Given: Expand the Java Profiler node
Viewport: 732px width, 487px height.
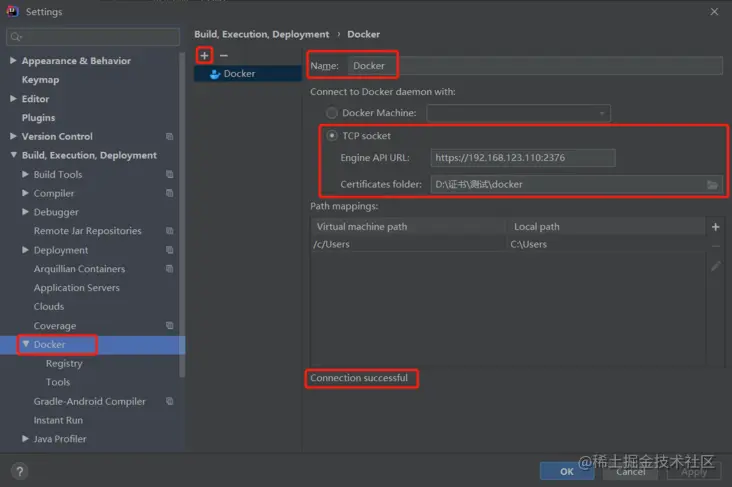Looking at the screenshot, I should [x=25, y=439].
